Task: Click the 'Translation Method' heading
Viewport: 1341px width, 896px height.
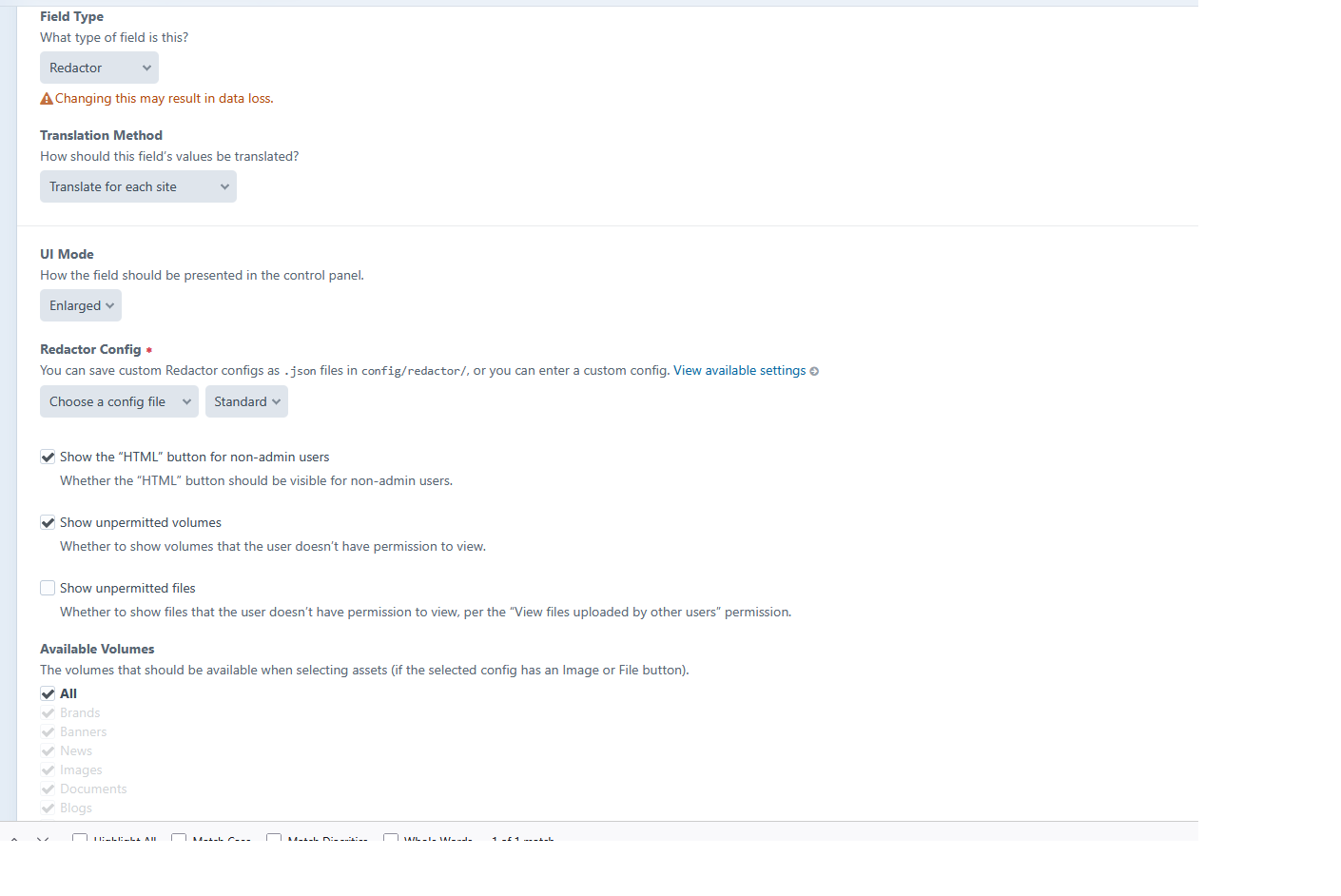Action: [102, 136]
